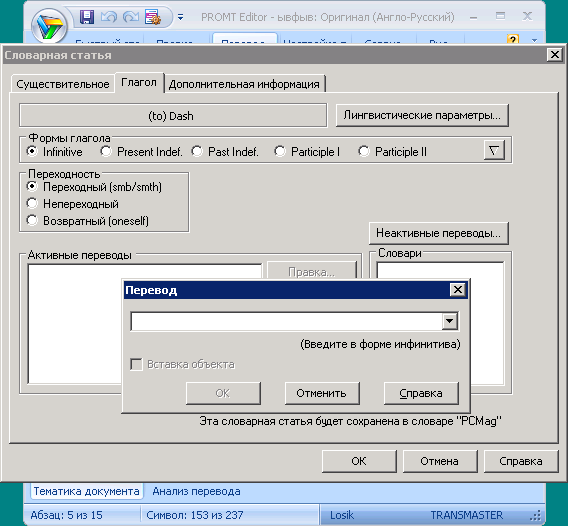568x526 pixels.
Task: Open the Анализ перевода bottom tab
Action: click(196, 491)
